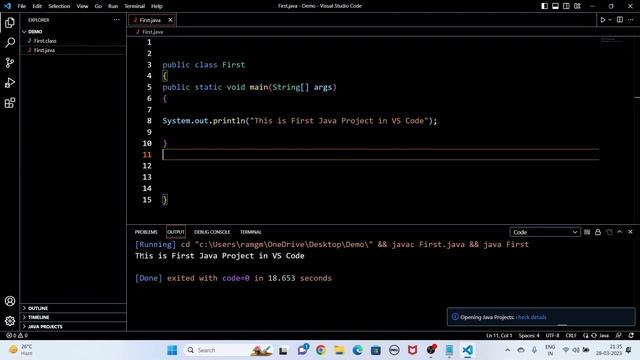Switch to the TERMINAL panel tab
The height and width of the screenshot is (360, 640).
click(x=251, y=232)
